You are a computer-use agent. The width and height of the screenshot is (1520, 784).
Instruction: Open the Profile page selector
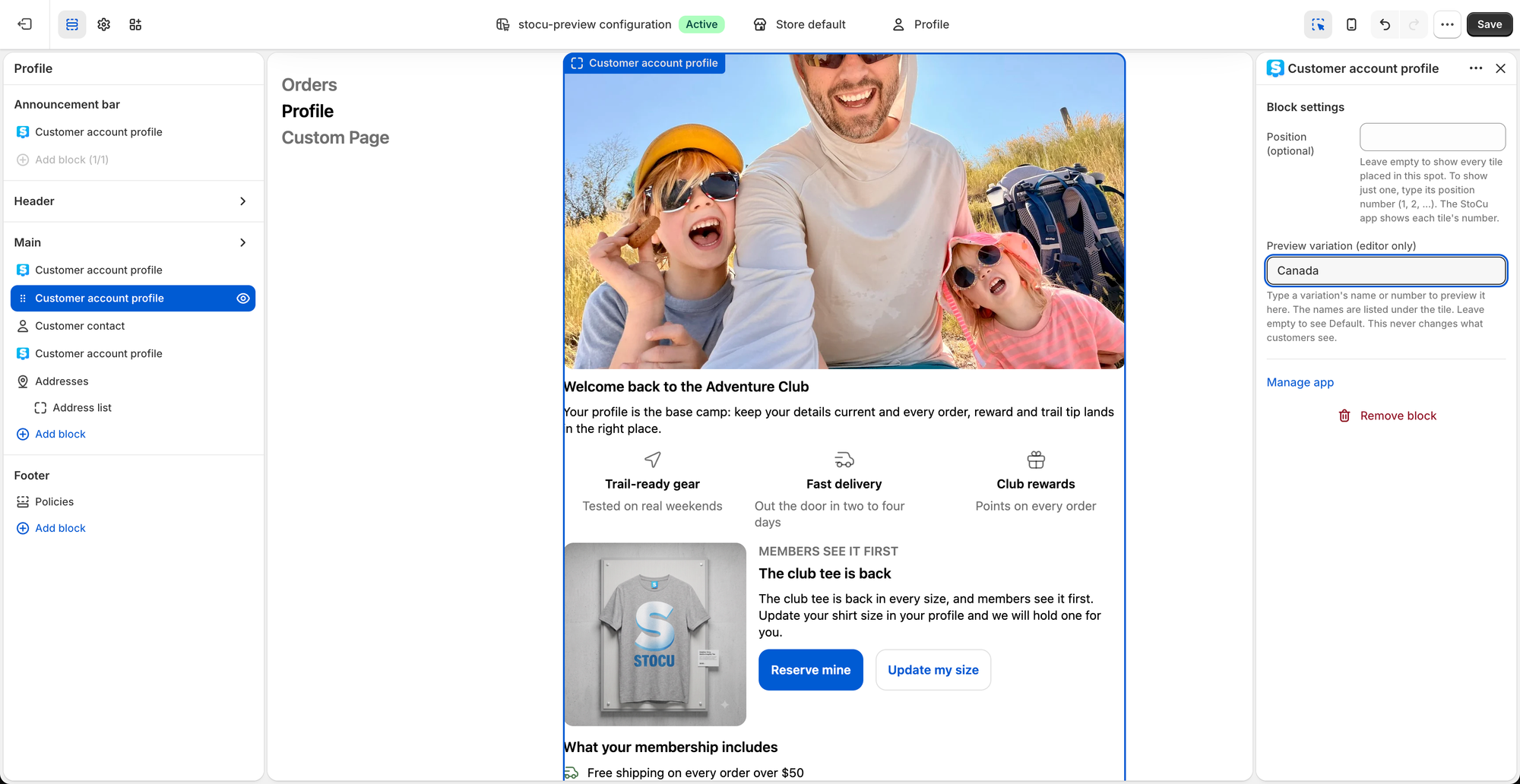[x=920, y=24]
